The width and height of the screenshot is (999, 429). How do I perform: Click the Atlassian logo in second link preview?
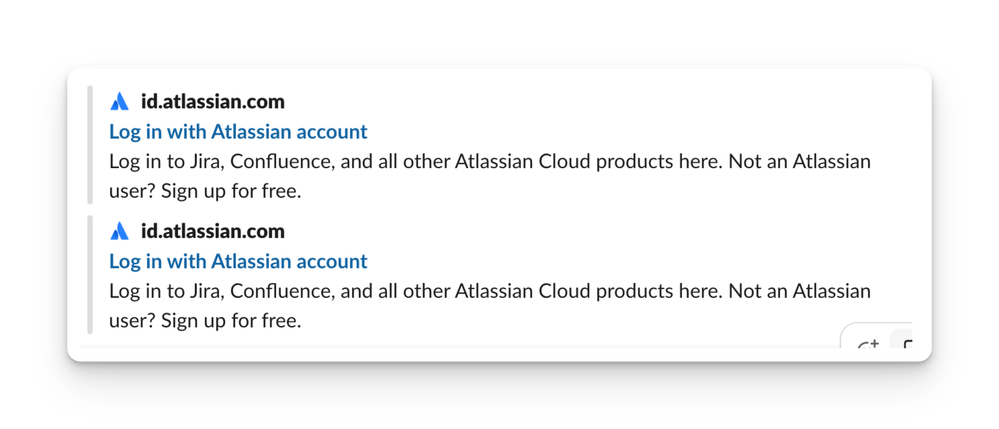click(119, 231)
